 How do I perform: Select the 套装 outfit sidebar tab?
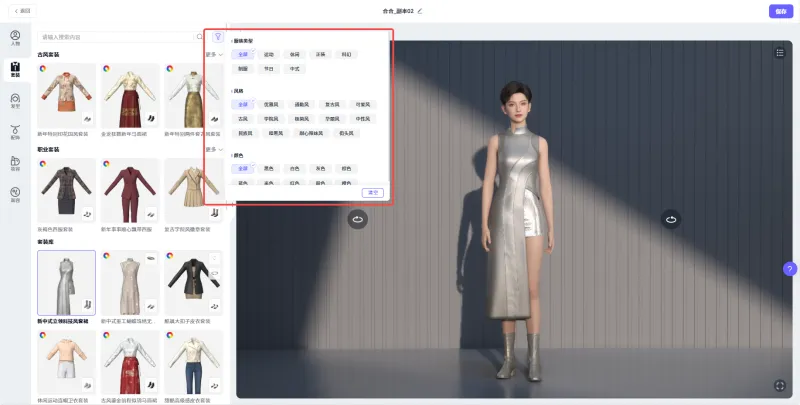click(x=15, y=70)
